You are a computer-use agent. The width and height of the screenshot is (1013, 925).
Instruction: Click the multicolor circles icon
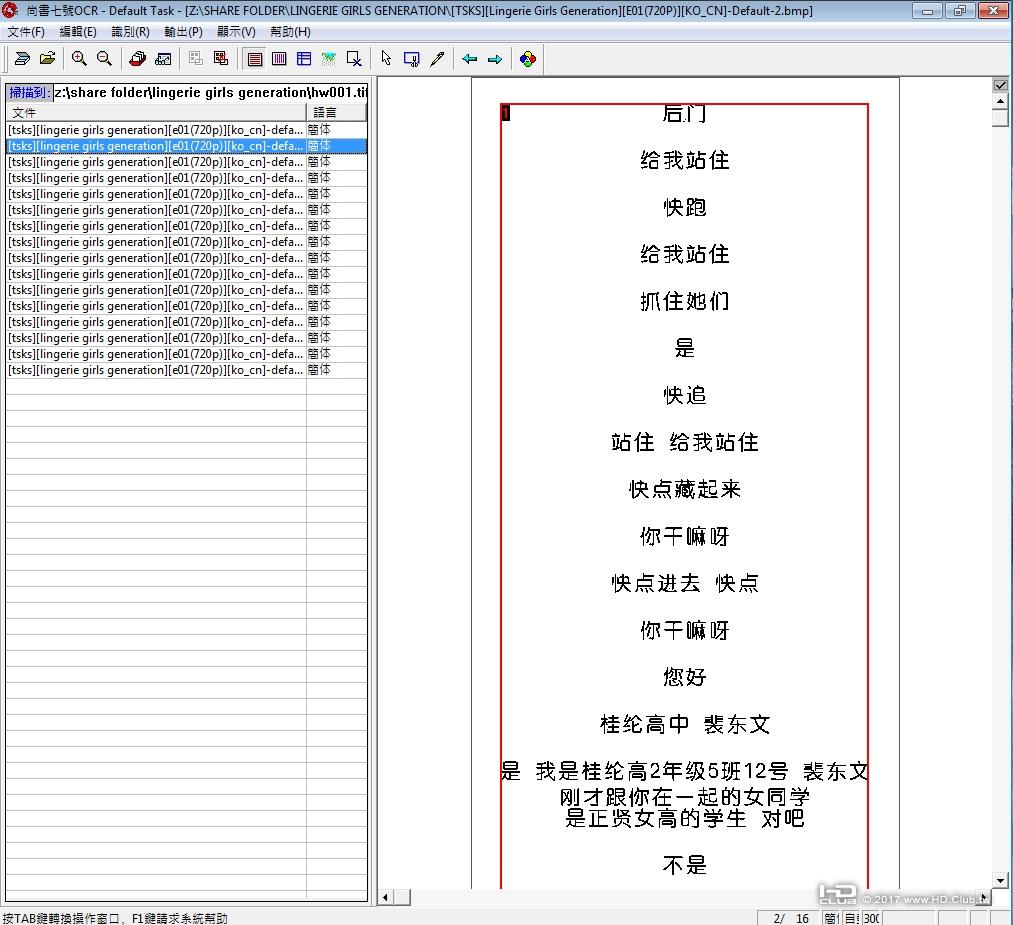pos(528,59)
